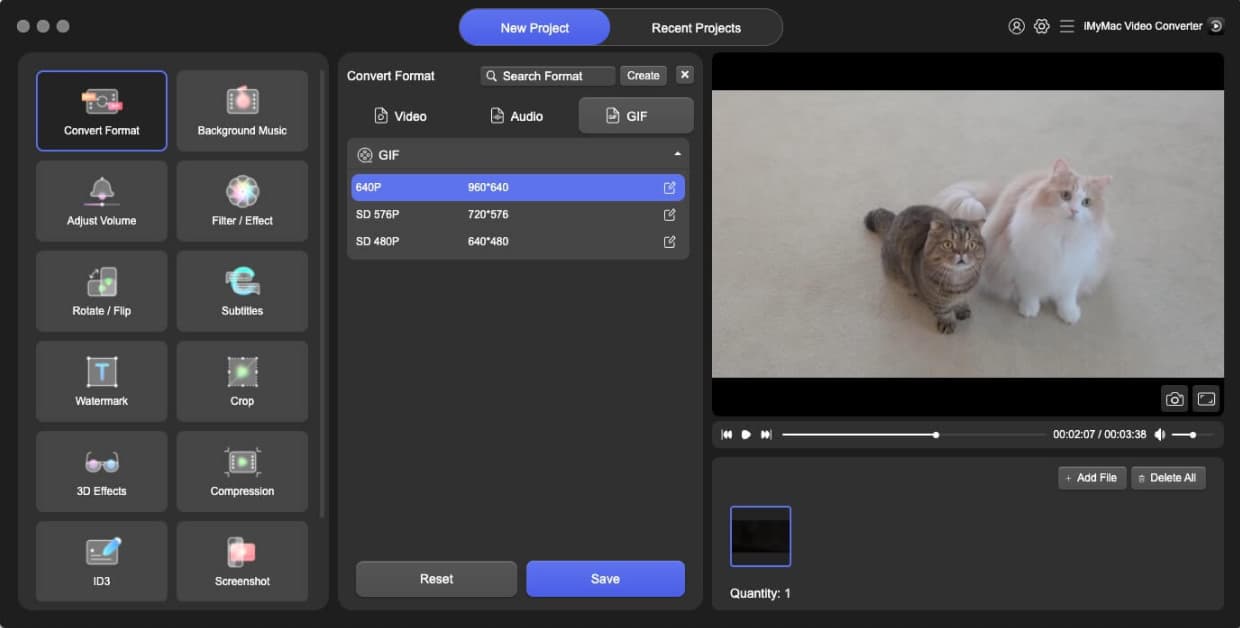Viewport: 1240px width, 628px height.
Task: Click the Search Format input field
Action: [548, 76]
